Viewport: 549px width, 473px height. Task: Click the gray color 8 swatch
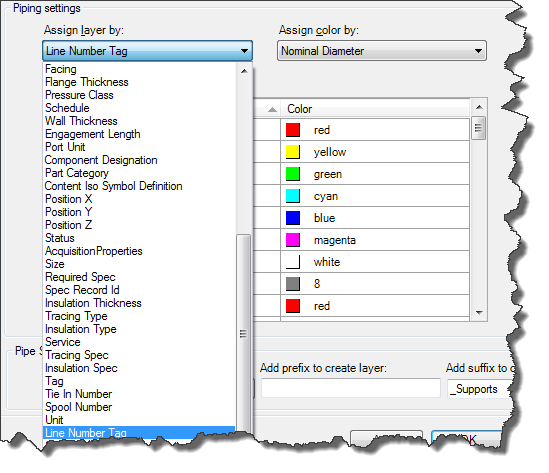tap(293, 284)
